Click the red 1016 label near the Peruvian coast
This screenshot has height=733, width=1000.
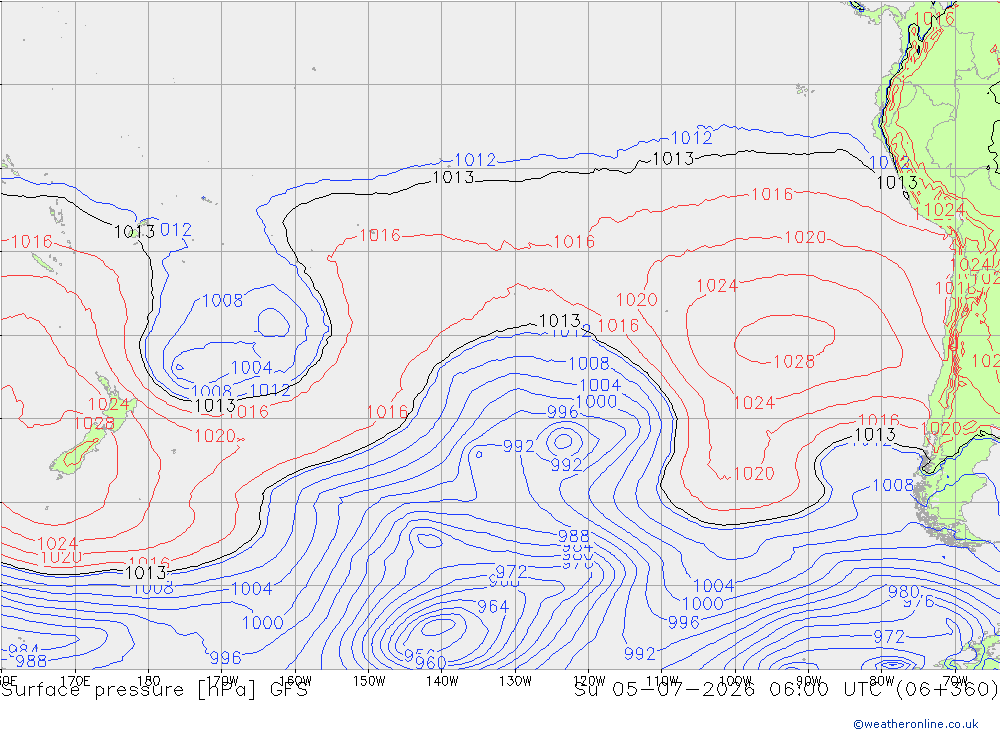[x=772, y=194]
